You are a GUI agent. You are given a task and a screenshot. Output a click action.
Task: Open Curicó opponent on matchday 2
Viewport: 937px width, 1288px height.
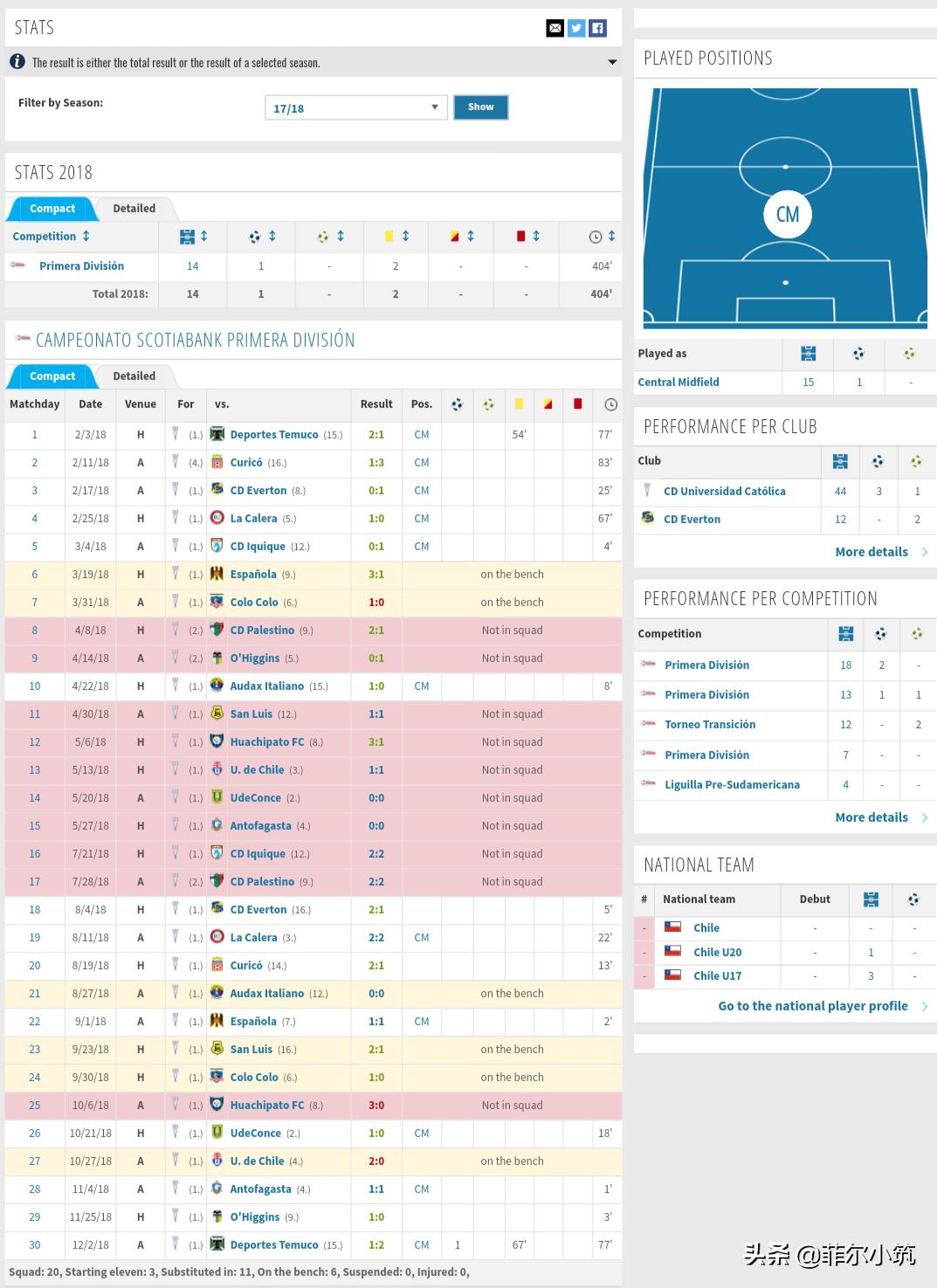coord(246,462)
